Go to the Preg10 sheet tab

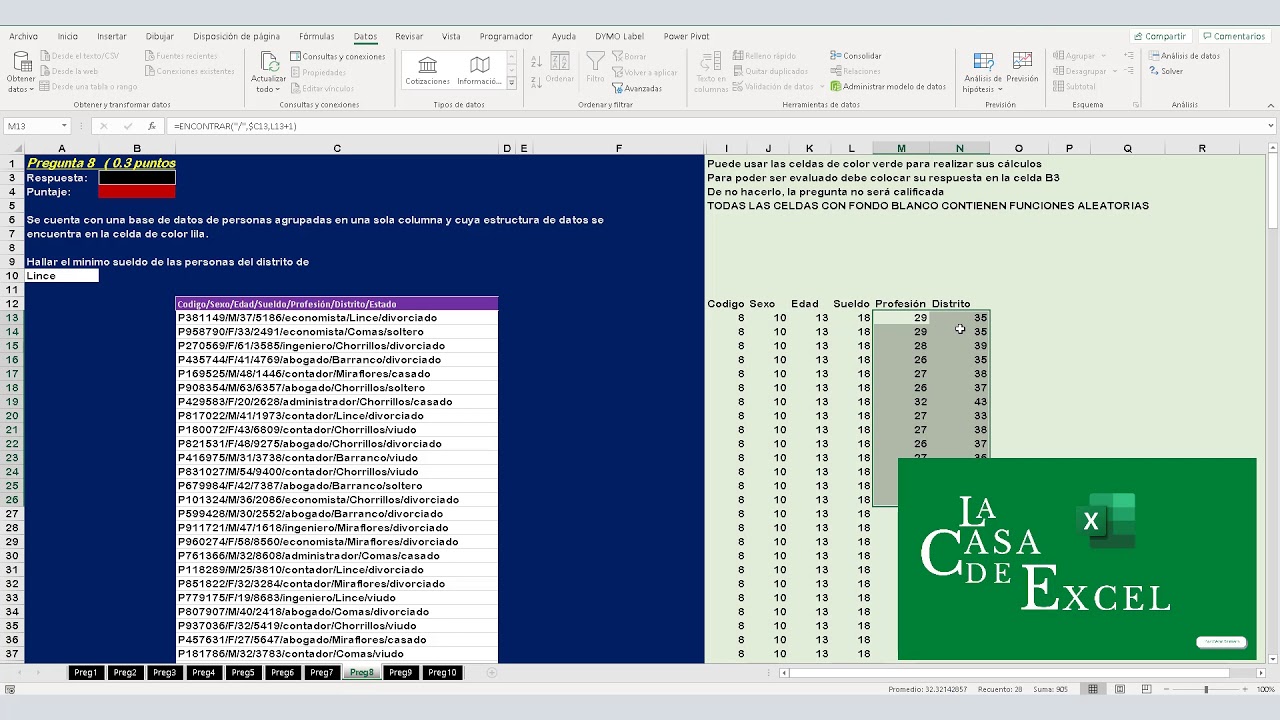[x=442, y=673]
